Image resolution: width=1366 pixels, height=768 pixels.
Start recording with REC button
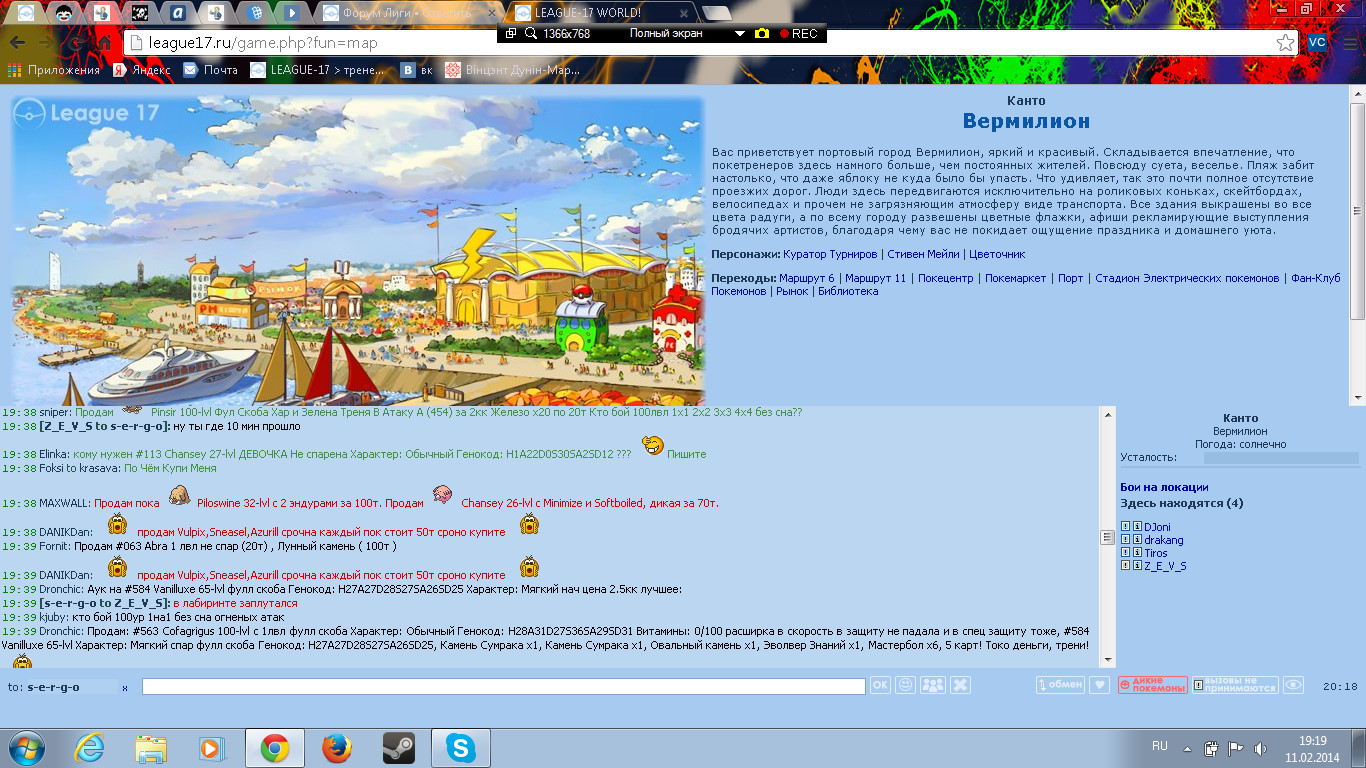pos(798,33)
